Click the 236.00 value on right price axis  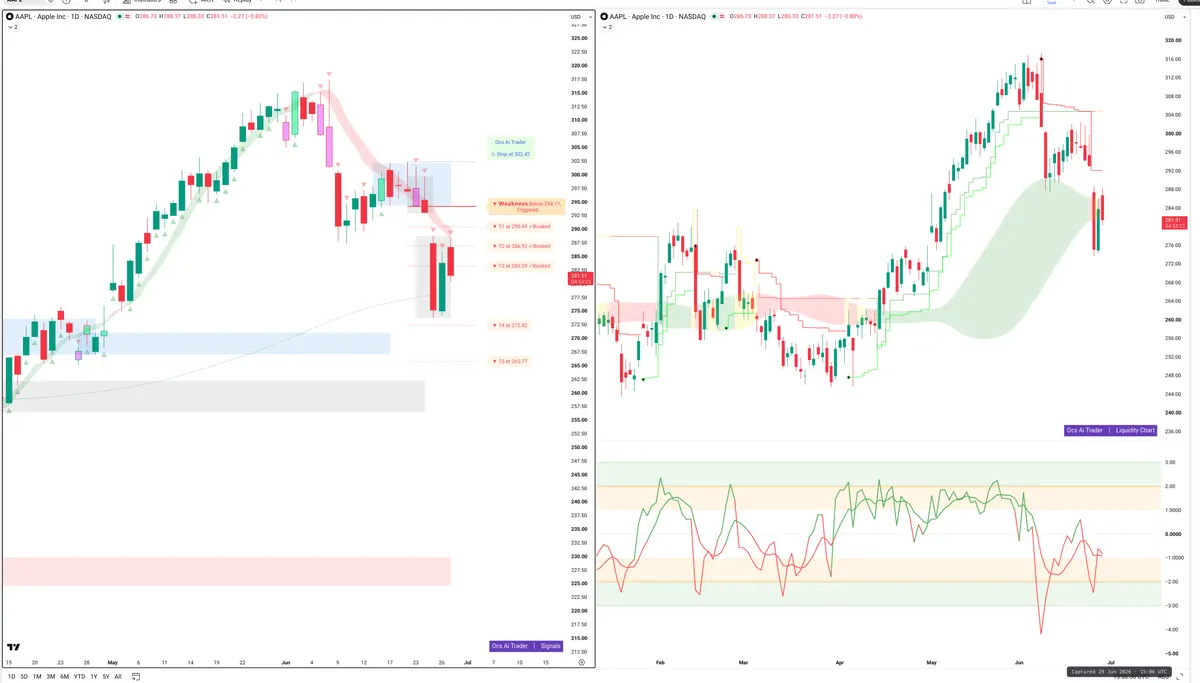coord(1173,432)
